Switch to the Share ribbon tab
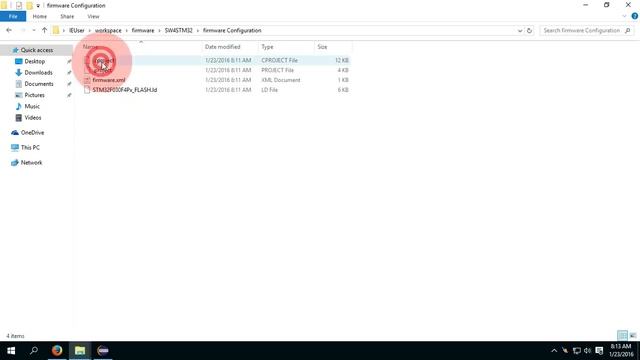Viewport: 640px width, 360px height. pyautogui.click(x=67, y=16)
